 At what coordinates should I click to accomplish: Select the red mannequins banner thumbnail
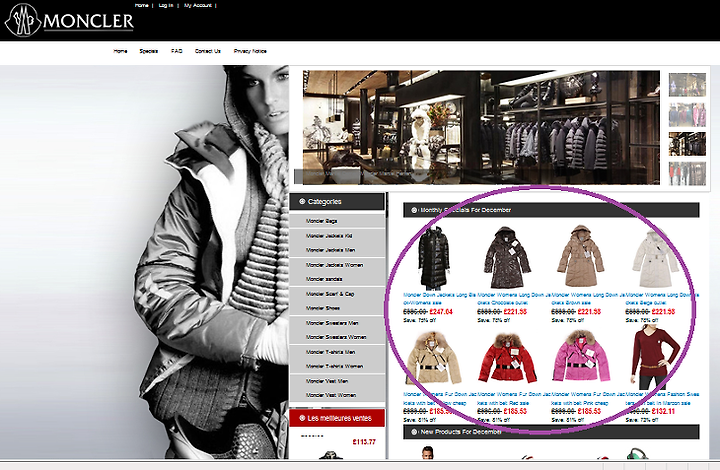point(687,173)
